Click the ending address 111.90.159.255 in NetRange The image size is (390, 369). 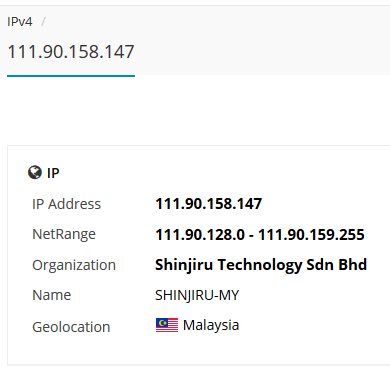311,234
